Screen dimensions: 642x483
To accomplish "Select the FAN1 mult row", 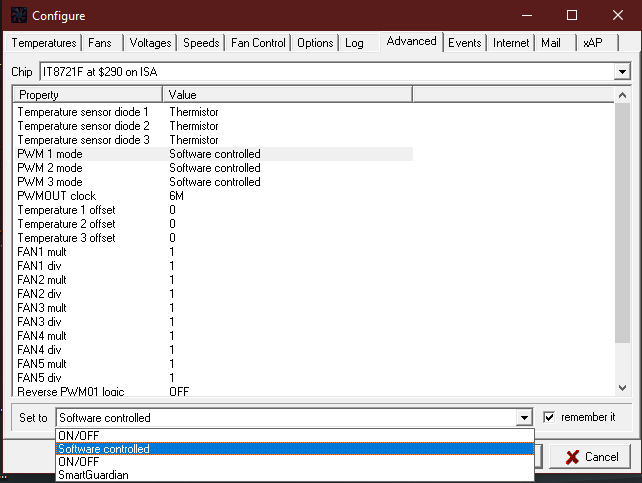I will point(214,252).
